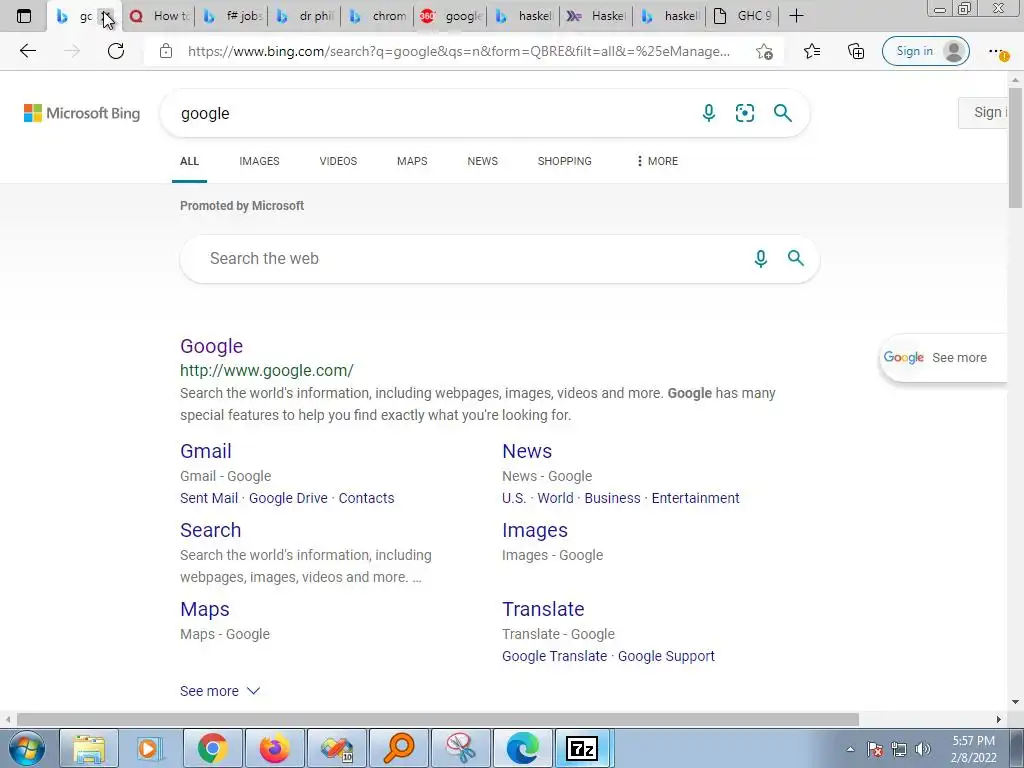Switch to the 'dr phil' browser tab
The width and height of the screenshot is (1024, 768).
pyautogui.click(x=306, y=16)
